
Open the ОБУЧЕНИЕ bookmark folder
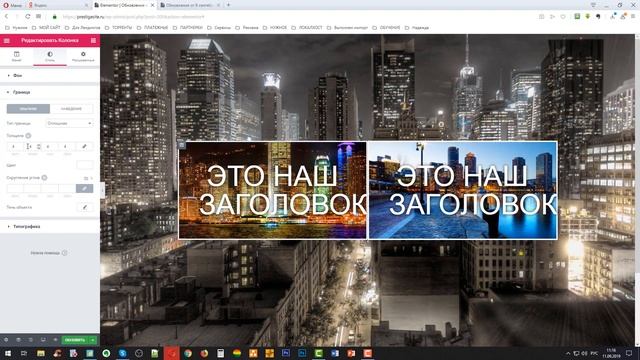(x=387, y=28)
